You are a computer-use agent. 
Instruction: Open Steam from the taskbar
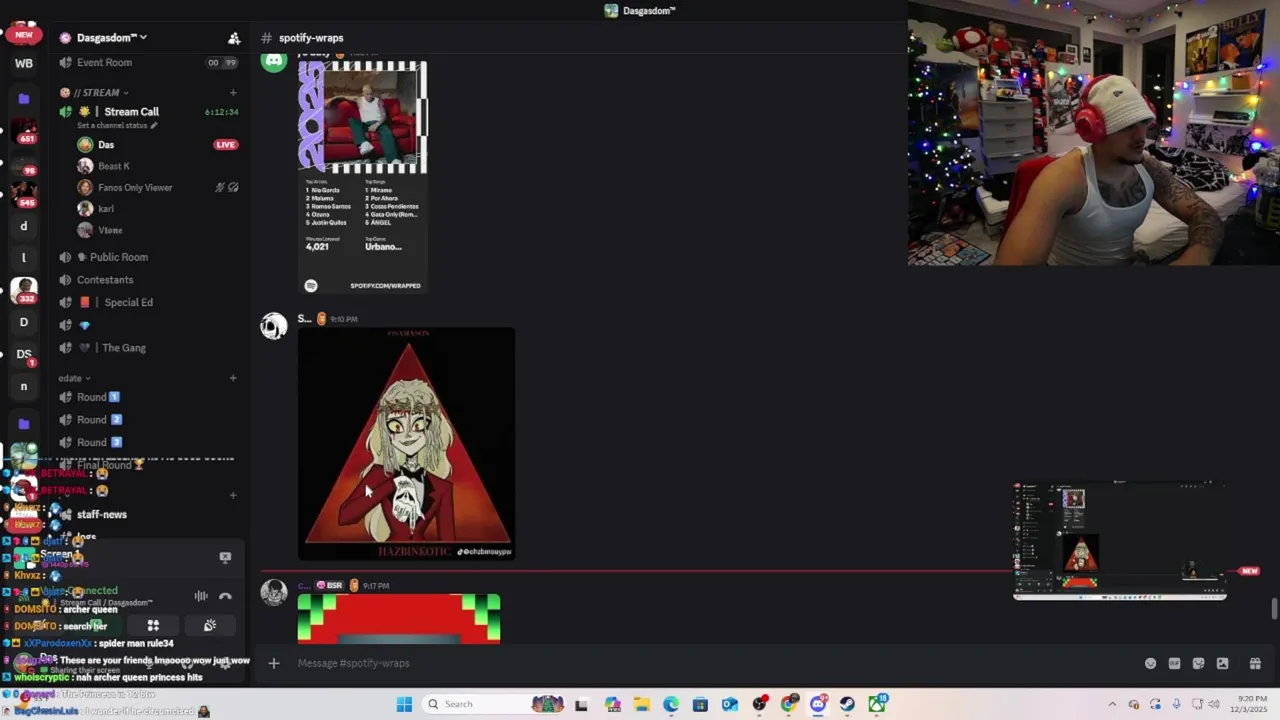(847, 704)
